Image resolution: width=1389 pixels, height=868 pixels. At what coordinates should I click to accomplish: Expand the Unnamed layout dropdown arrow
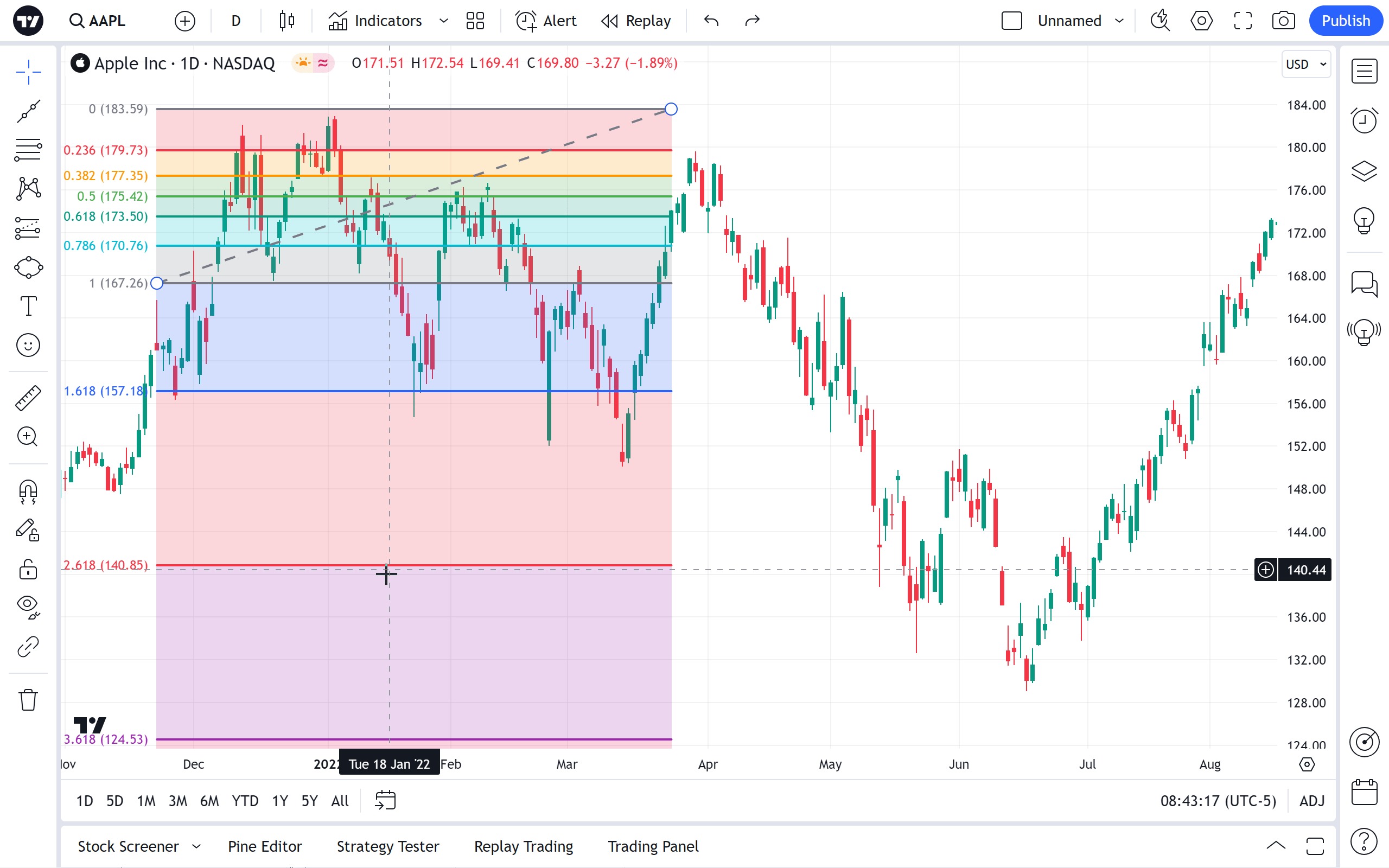click(x=1119, y=21)
